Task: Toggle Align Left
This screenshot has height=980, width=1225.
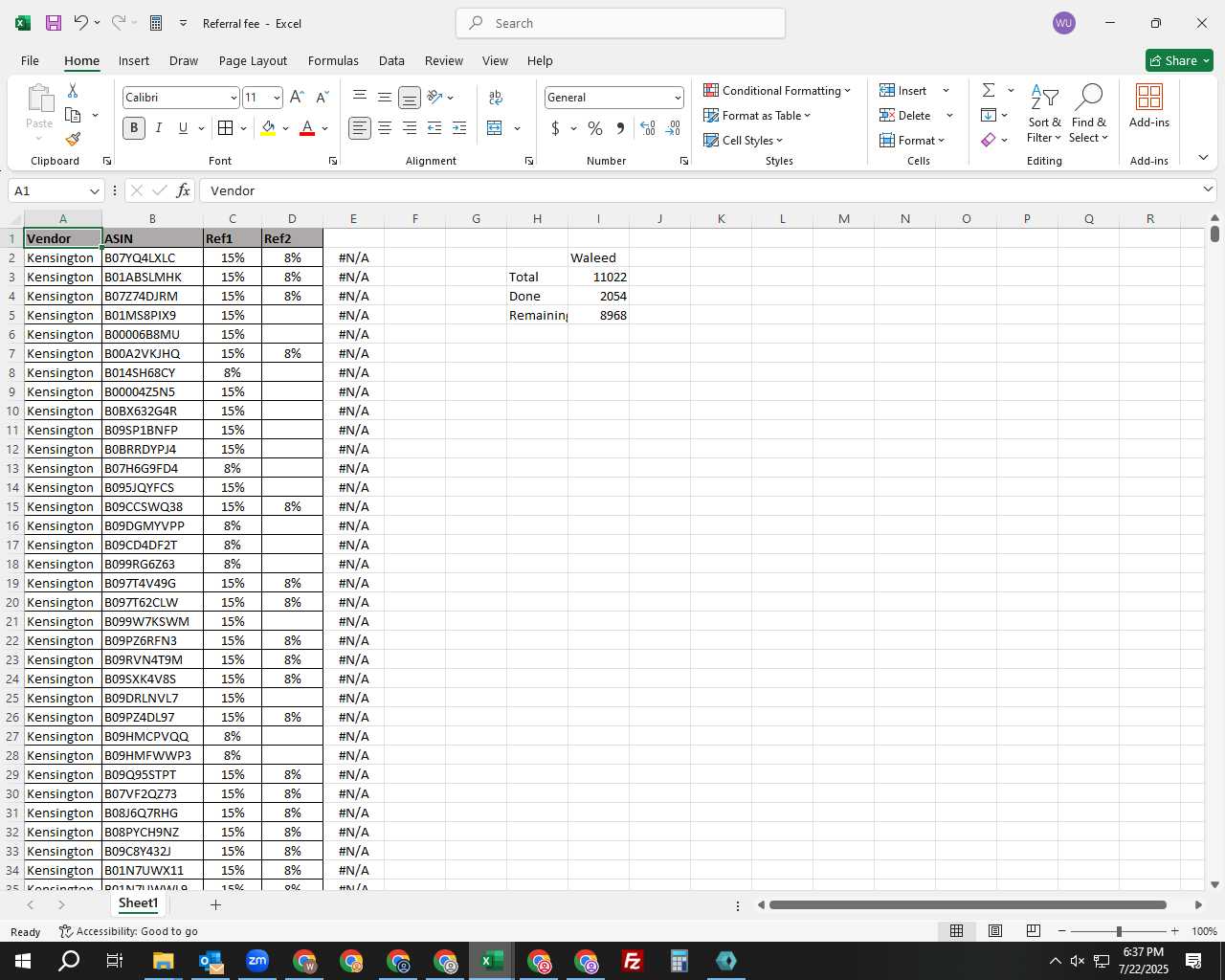Action: pyautogui.click(x=360, y=128)
